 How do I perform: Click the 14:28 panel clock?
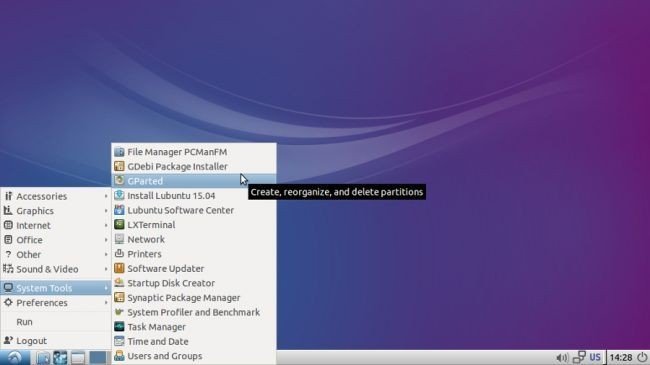pos(621,357)
